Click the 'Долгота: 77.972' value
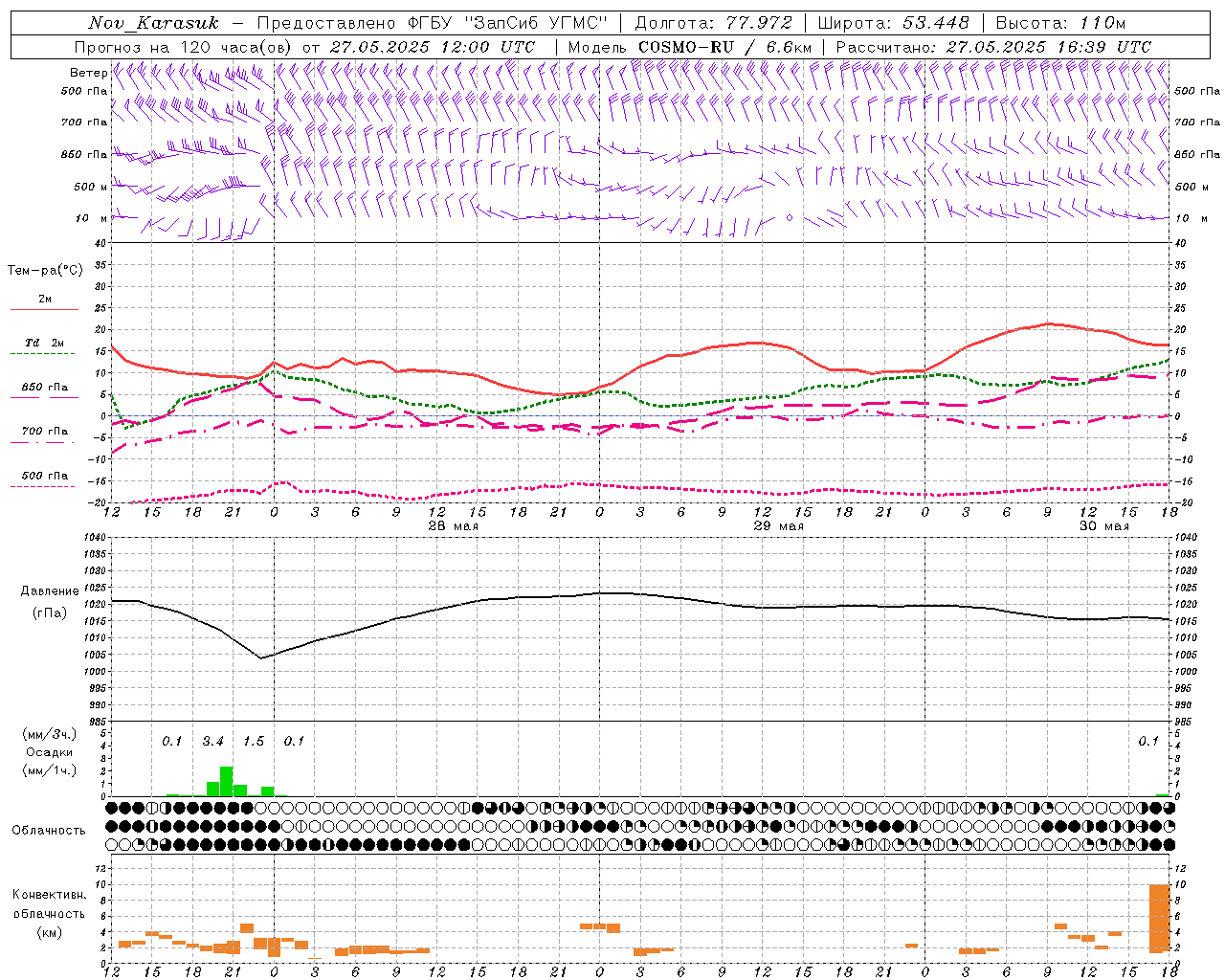Screen dimensions: 1225x980 (713, 23)
